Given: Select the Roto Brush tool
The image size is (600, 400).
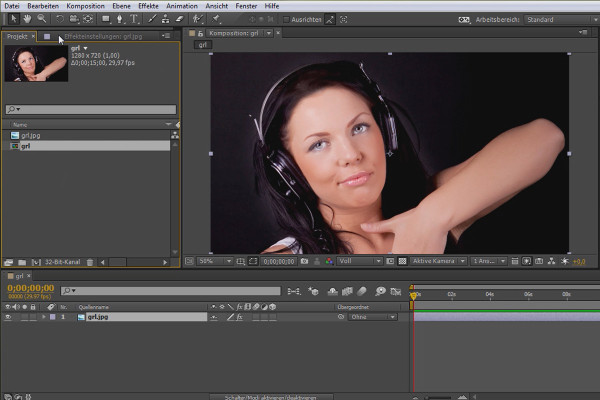Looking at the screenshot, I should [197, 19].
